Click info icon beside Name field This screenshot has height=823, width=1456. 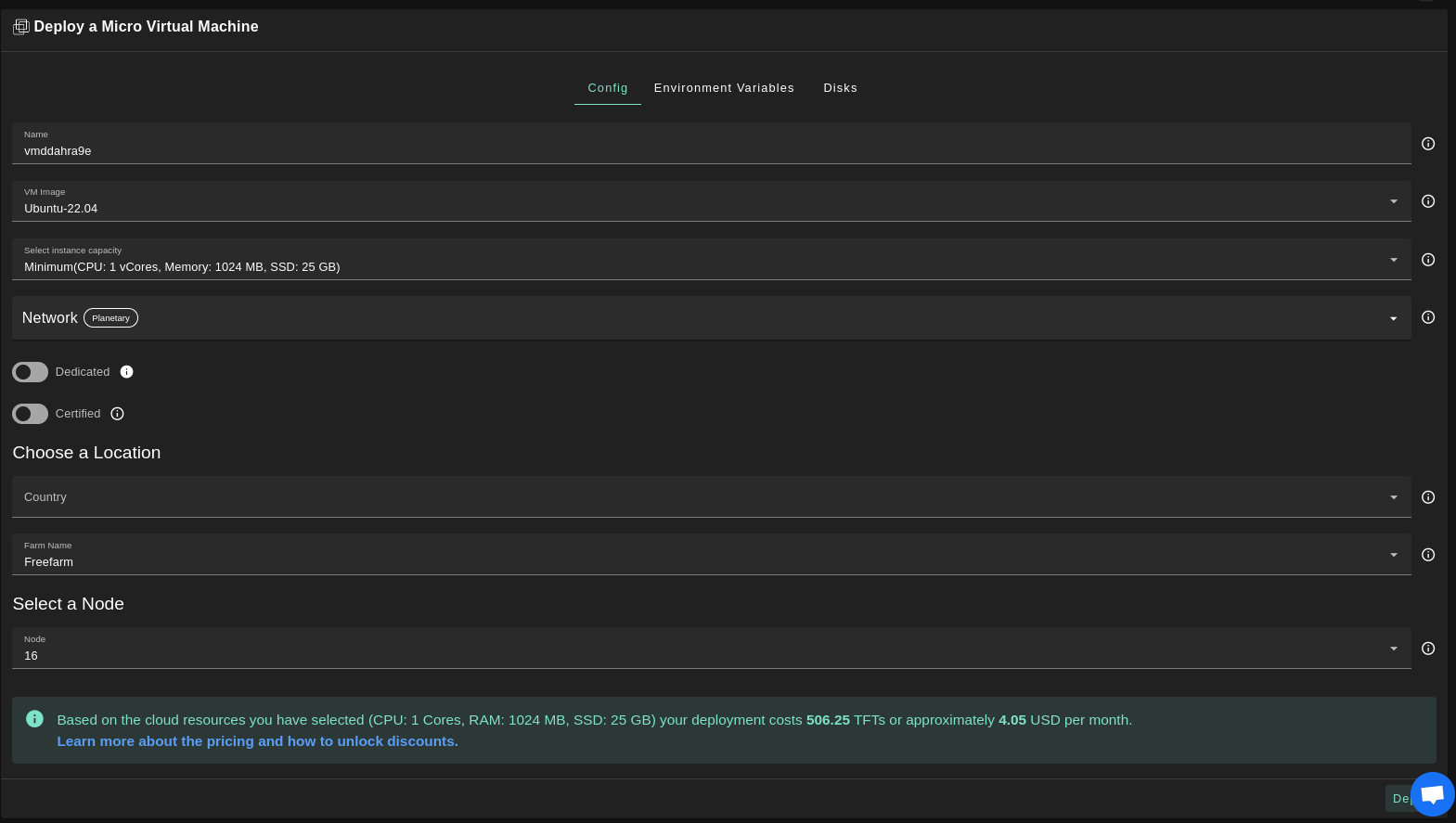(x=1428, y=144)
